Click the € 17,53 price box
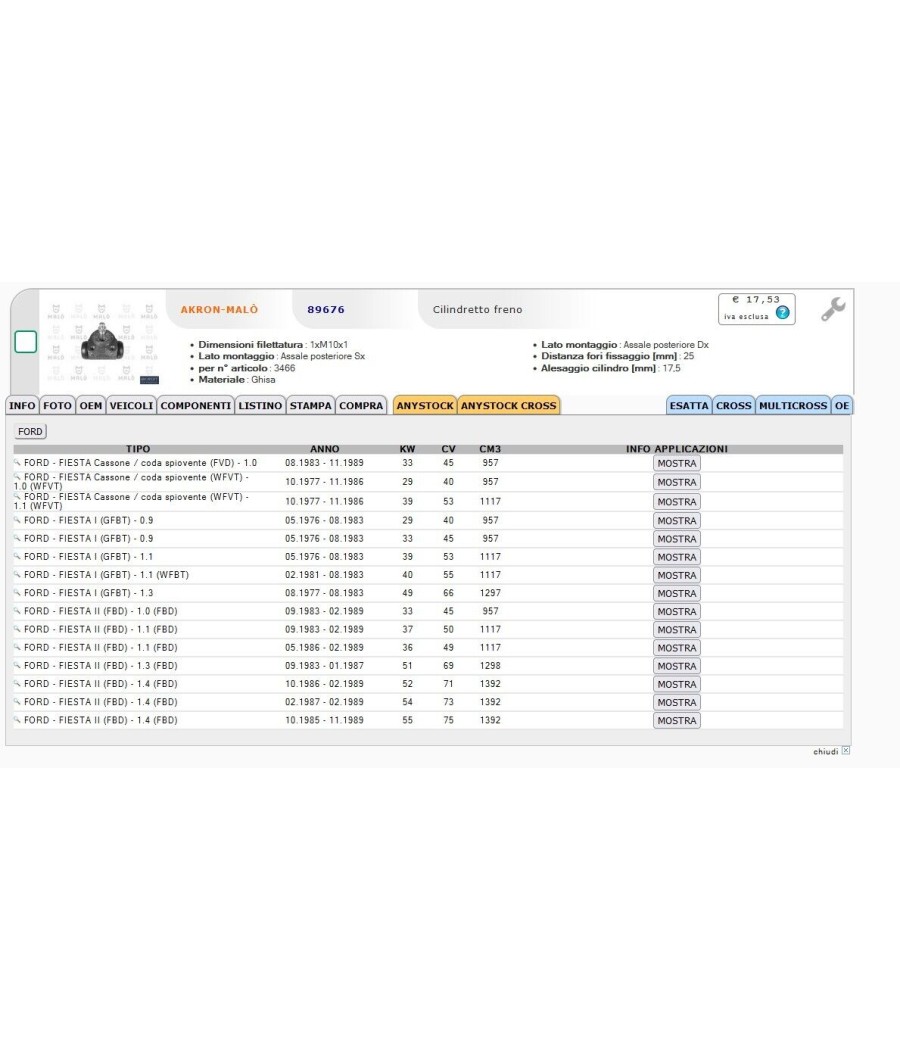 pyautogui.click(x=757, y=309)
